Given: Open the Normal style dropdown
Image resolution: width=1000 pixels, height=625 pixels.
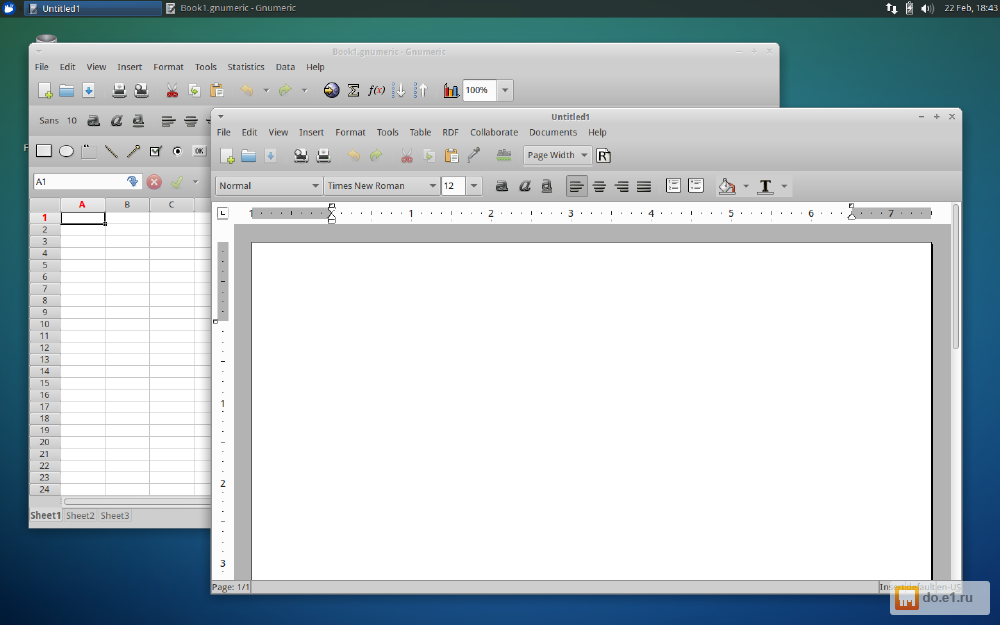Looking at the screenshot, I should pos(268,186).
